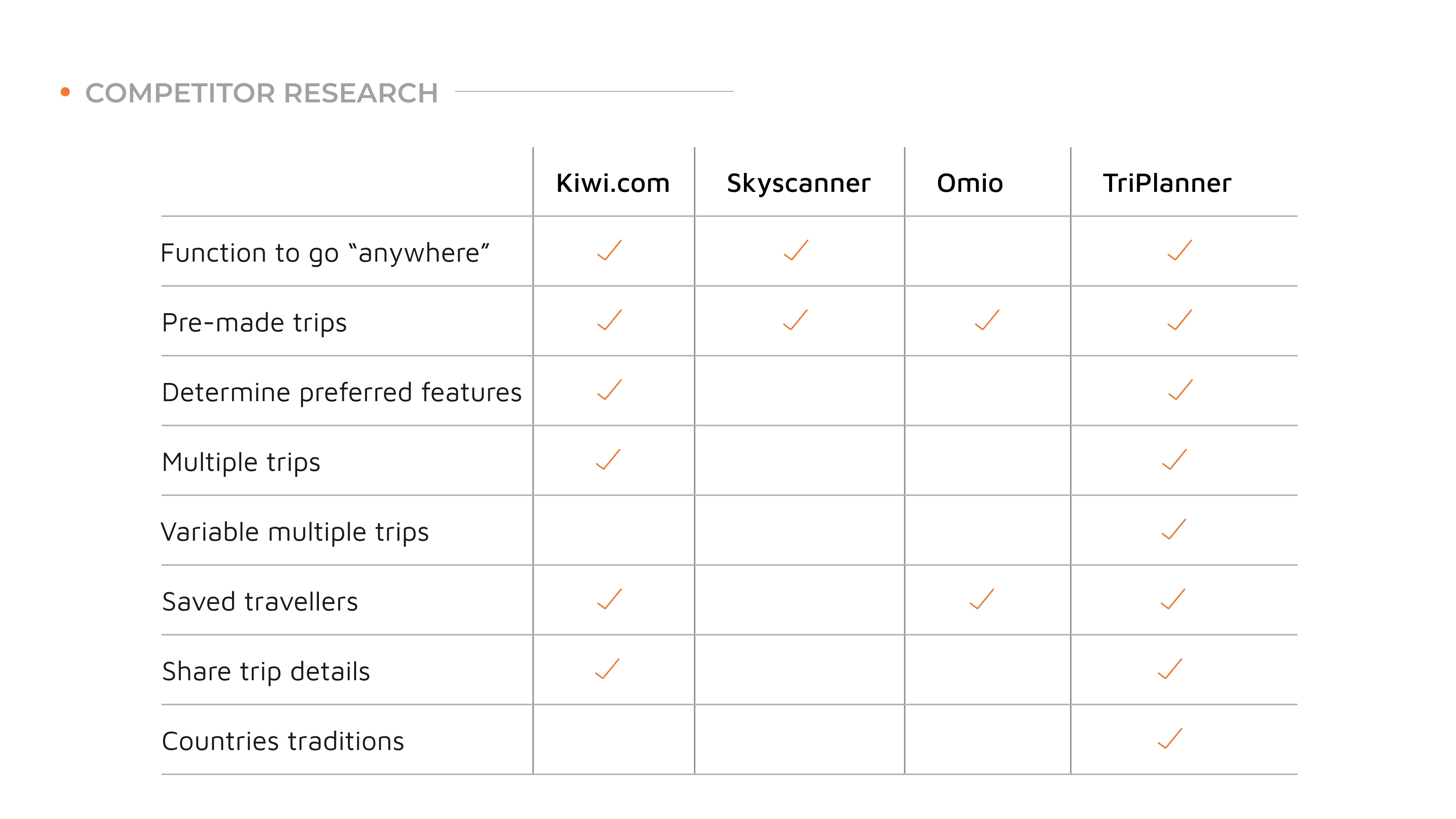Click the "Determine preferred features" row label

click(341, 393)
